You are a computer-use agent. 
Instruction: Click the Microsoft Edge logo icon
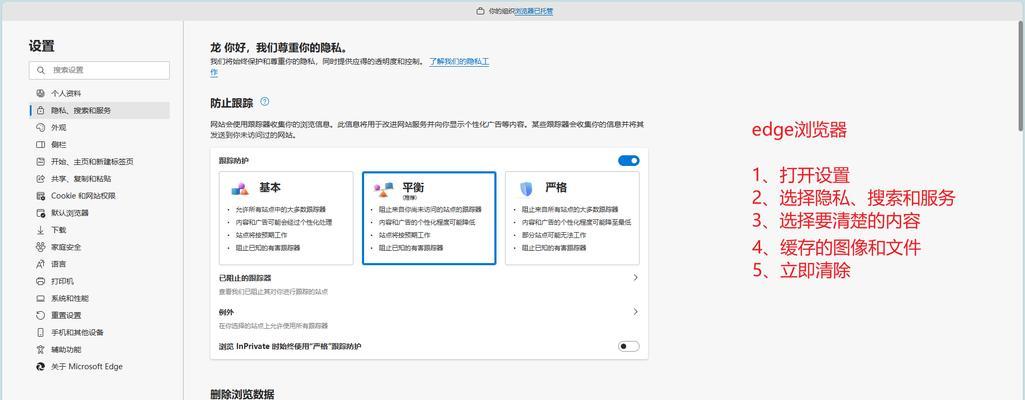pos(40,367)
